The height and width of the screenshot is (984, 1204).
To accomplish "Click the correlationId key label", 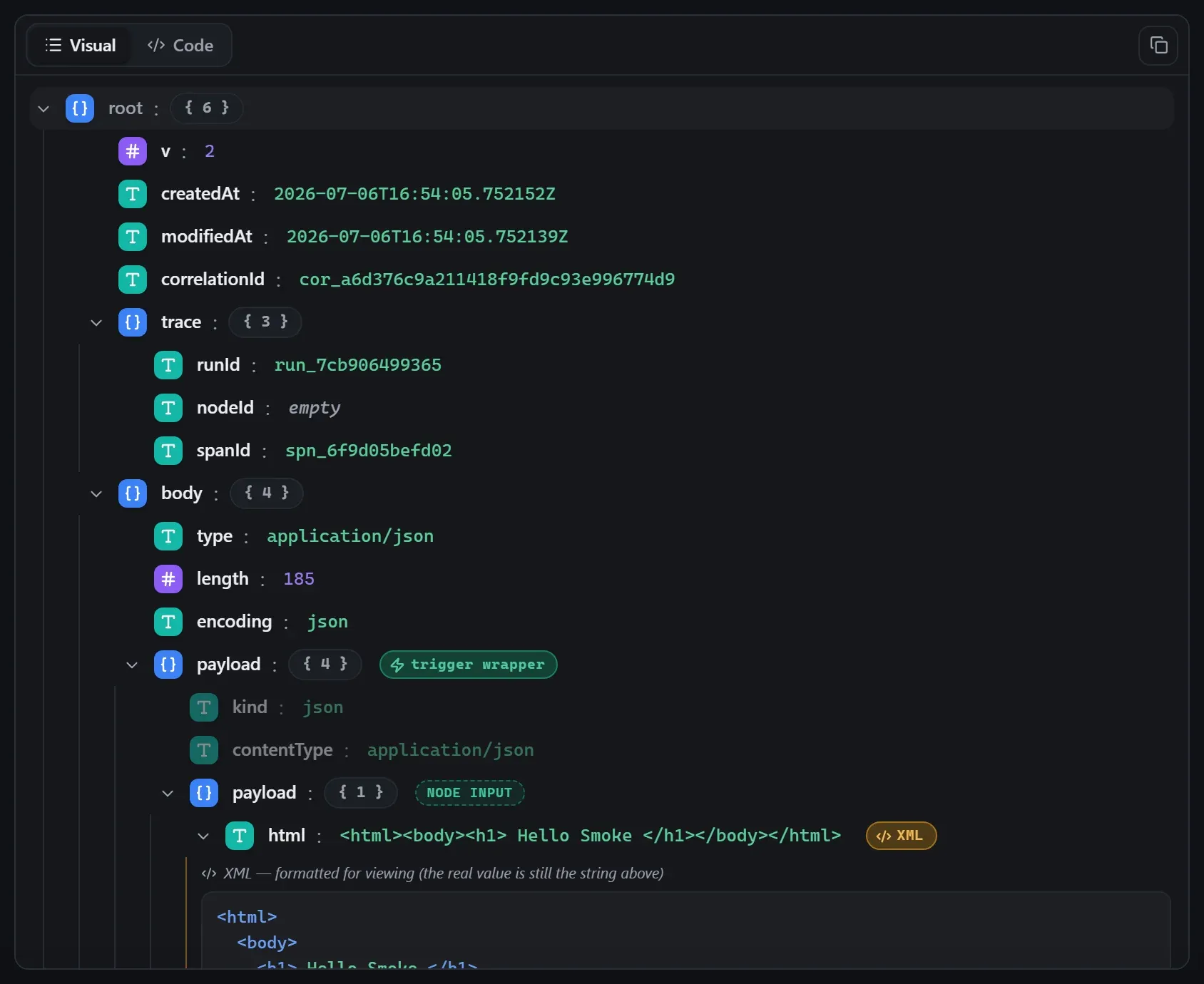I will click(x=213, y=280).
